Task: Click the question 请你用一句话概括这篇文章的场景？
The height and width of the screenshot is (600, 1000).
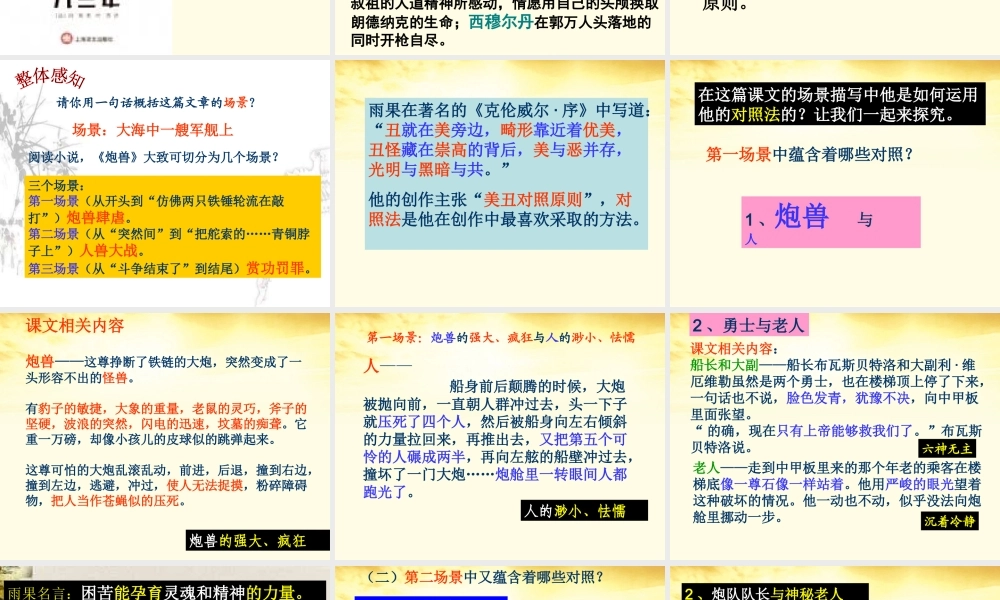Action: [x=156, y=103]
